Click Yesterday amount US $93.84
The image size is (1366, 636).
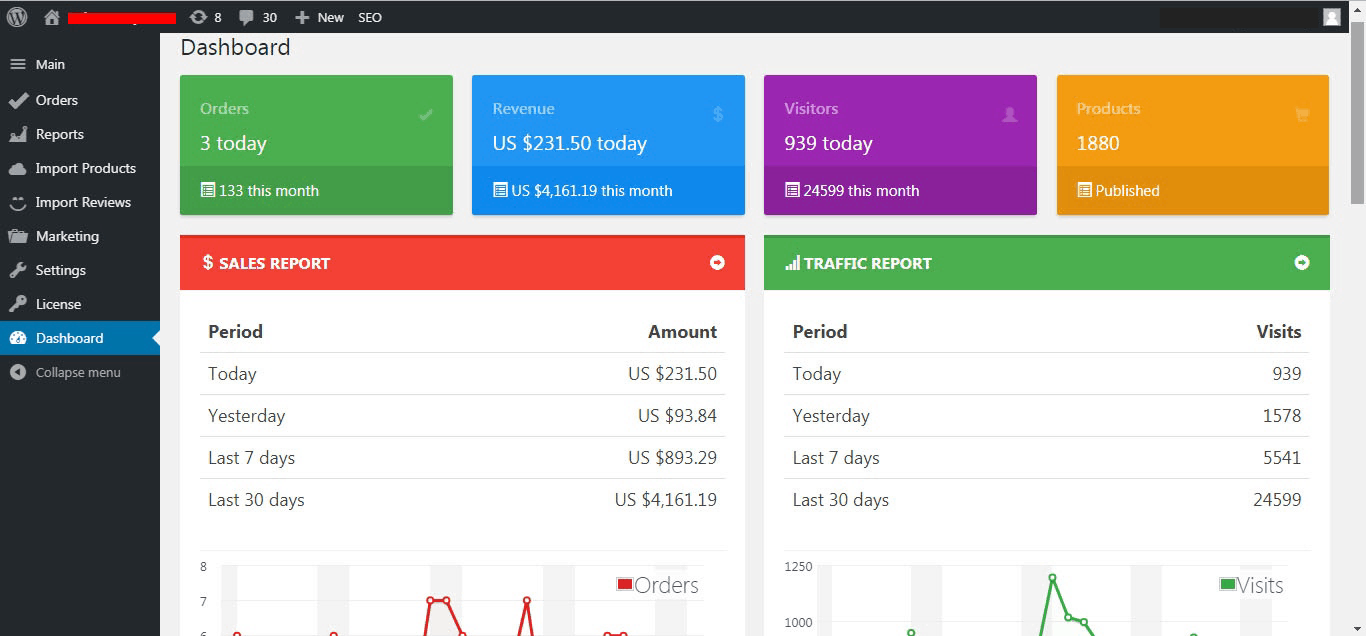pyautogui.click(x=677, y=415)
